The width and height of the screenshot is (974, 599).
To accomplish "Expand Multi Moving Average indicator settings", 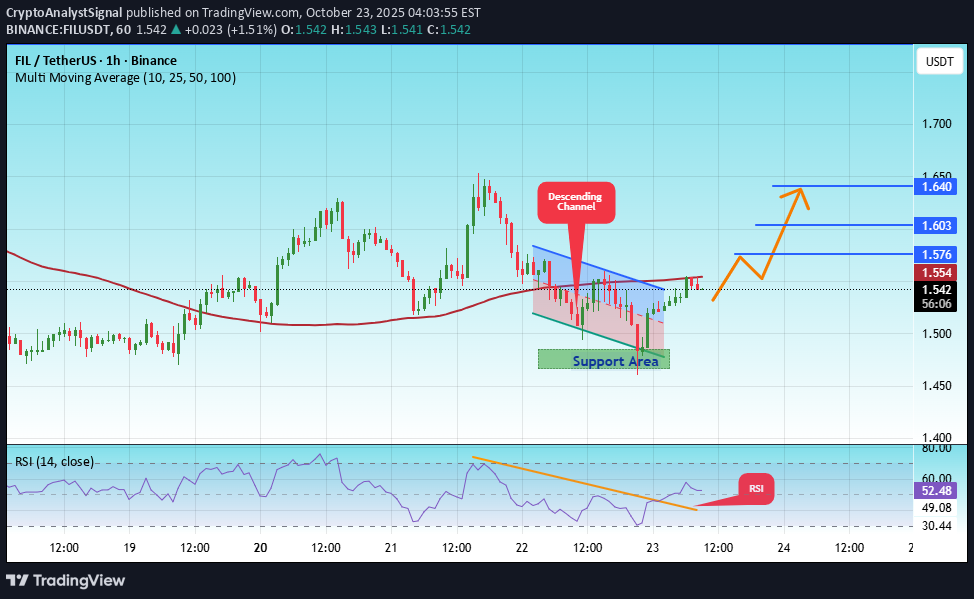I will [125, 78].
